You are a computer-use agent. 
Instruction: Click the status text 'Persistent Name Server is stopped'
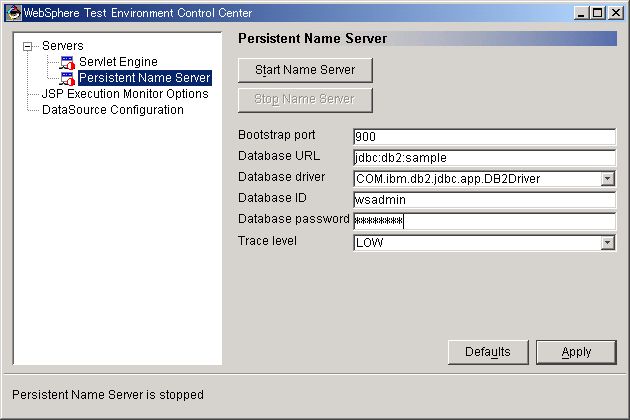tap(108, 395)
